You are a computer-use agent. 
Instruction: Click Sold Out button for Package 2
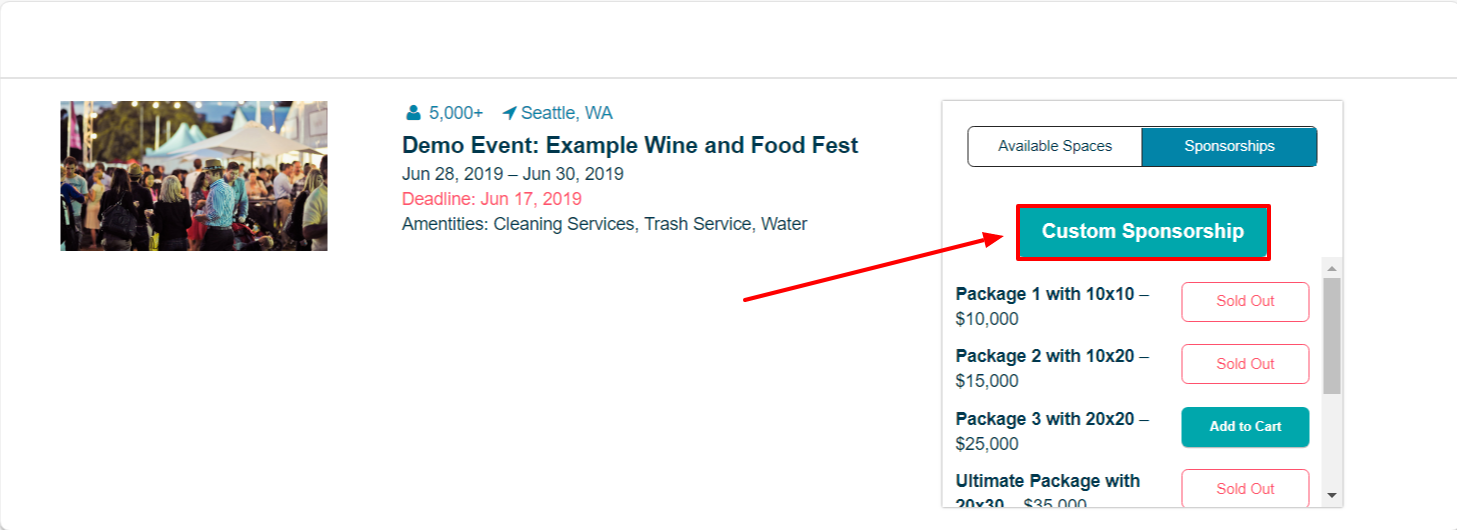point(1245,364)
